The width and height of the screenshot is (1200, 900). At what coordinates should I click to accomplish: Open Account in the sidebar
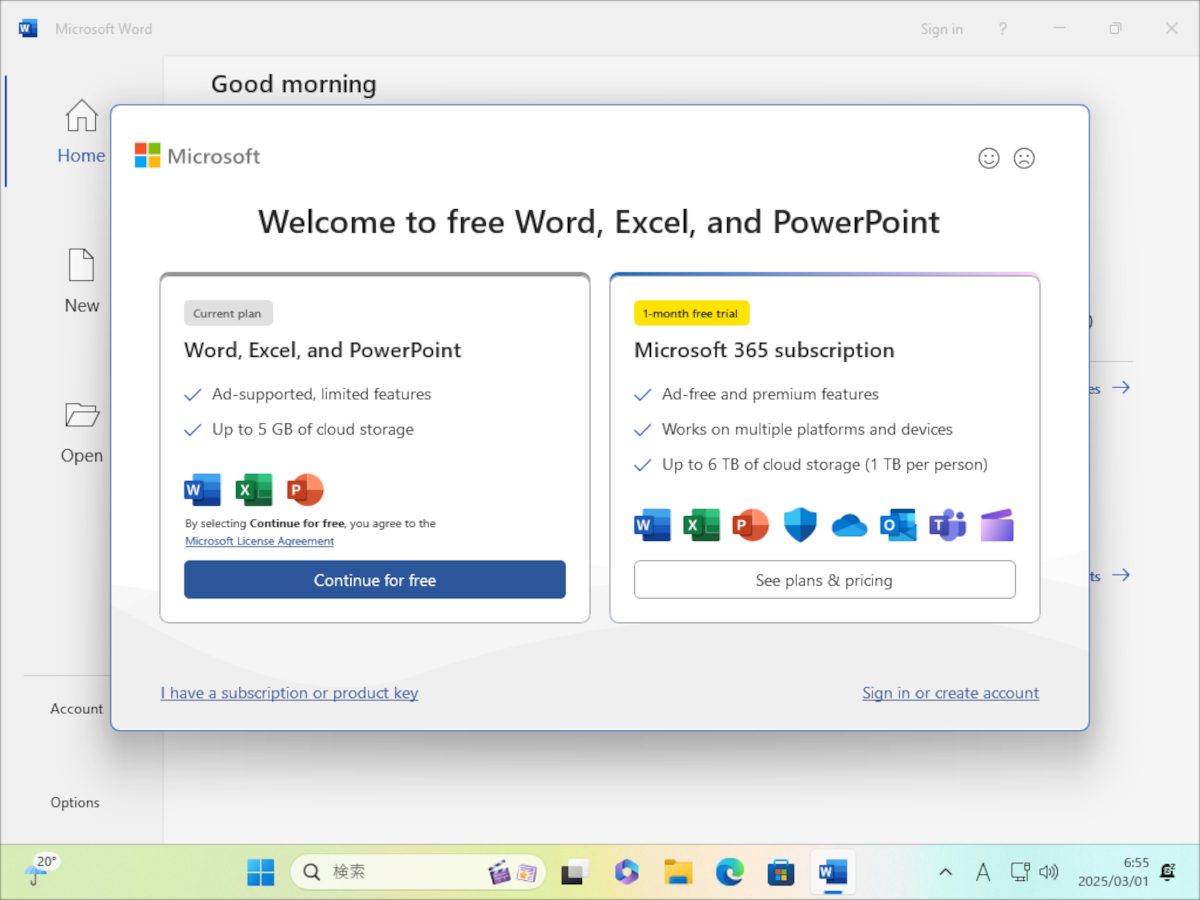point(77,708)
